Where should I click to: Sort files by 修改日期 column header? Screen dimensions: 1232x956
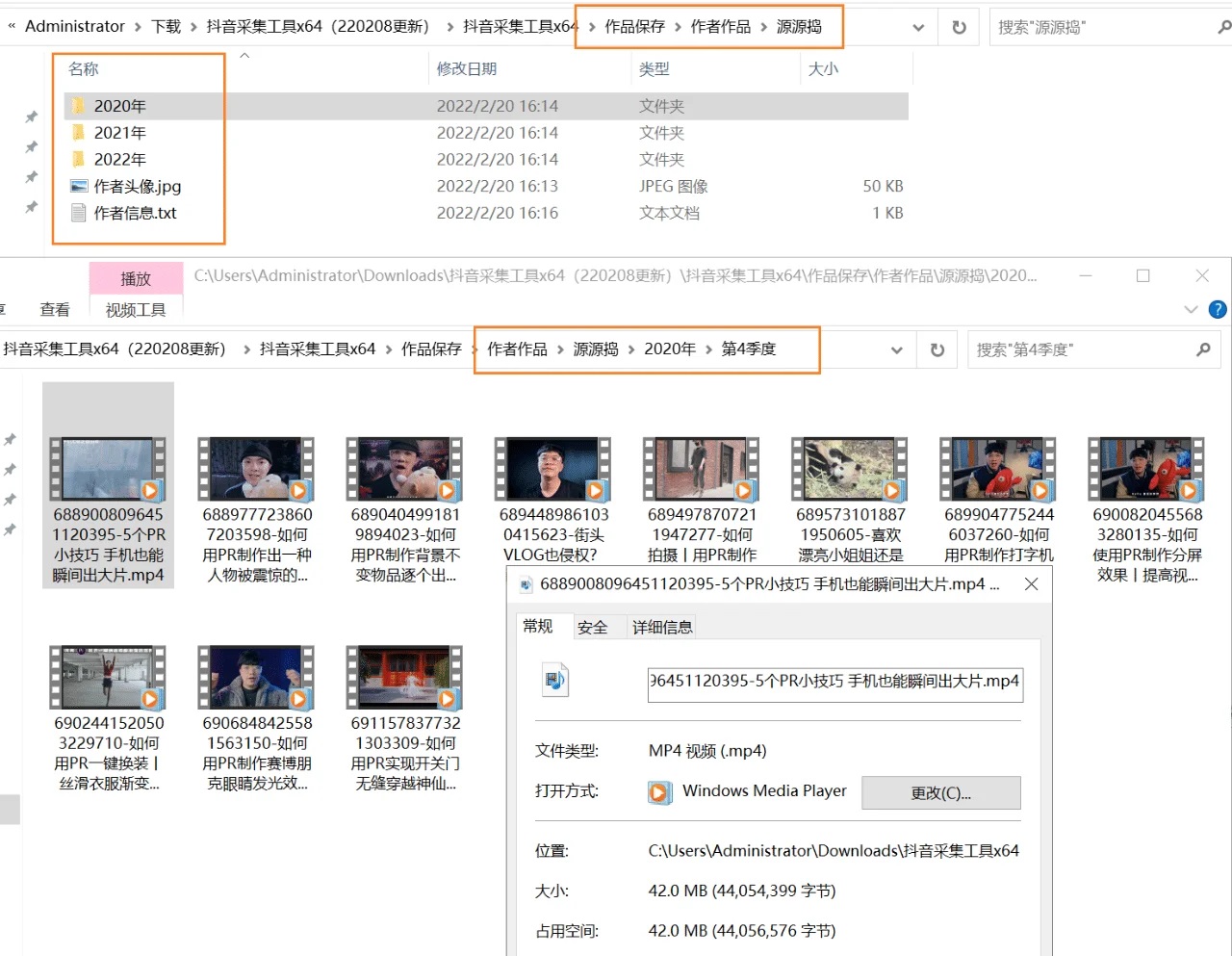(467, 69)
